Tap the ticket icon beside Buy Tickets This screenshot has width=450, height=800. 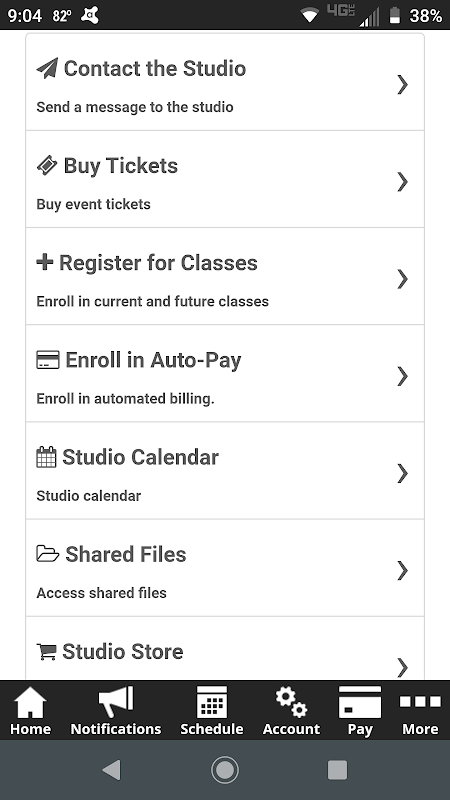click(47, 166)
